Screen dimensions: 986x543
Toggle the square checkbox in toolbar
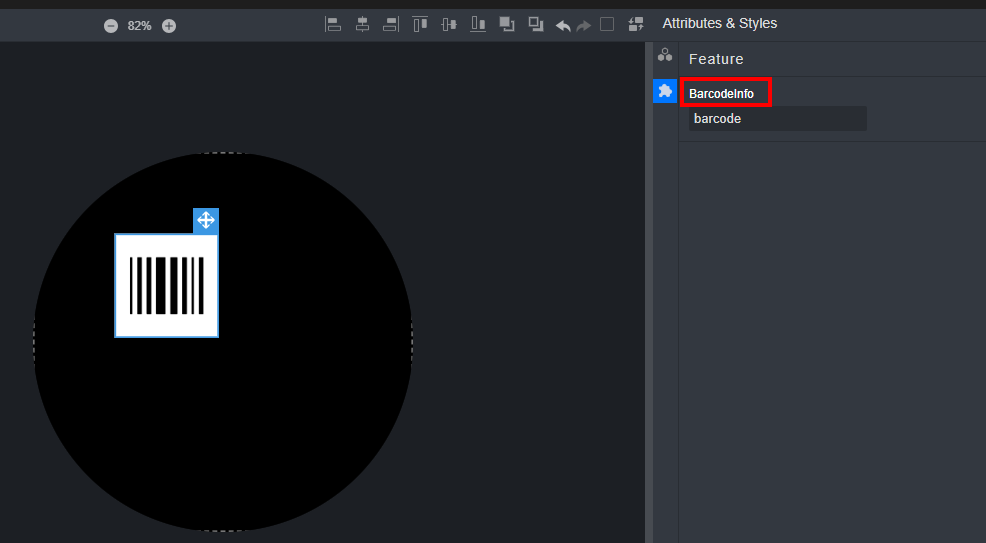tap(607, 24)
